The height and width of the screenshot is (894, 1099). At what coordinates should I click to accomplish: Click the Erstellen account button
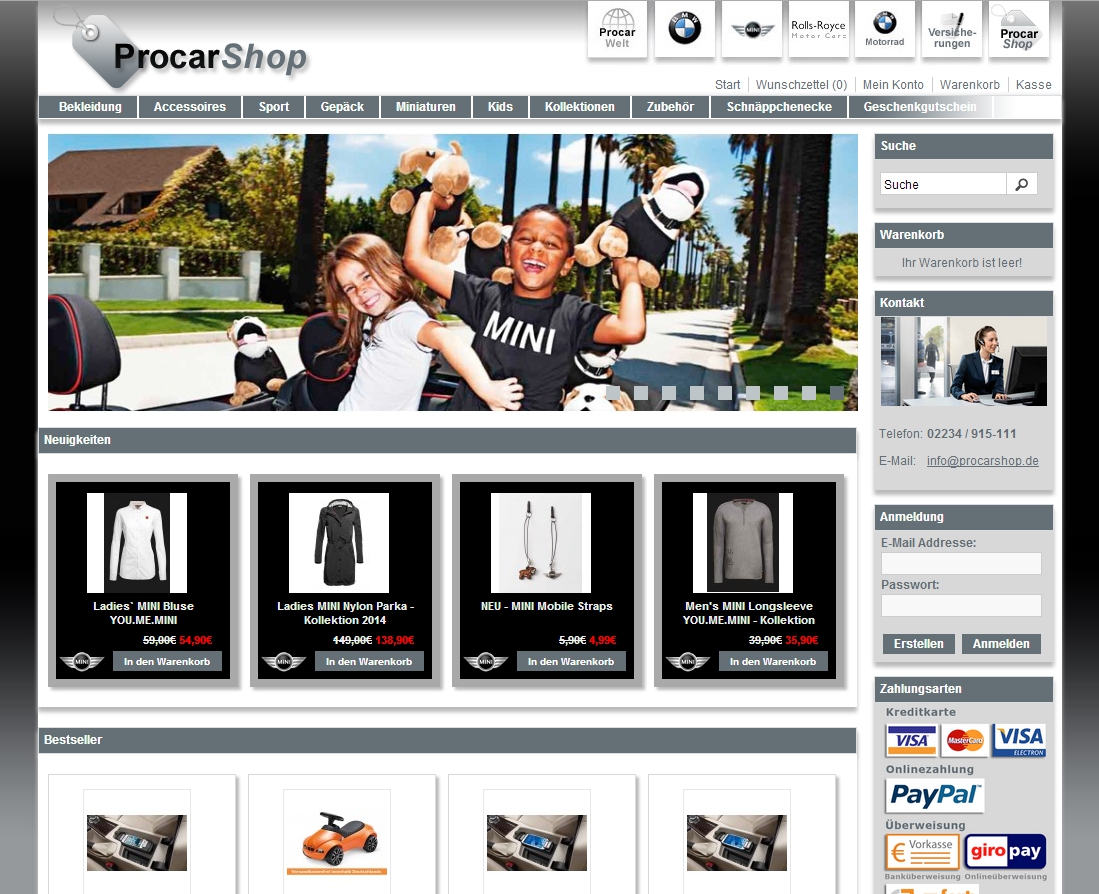918,644
